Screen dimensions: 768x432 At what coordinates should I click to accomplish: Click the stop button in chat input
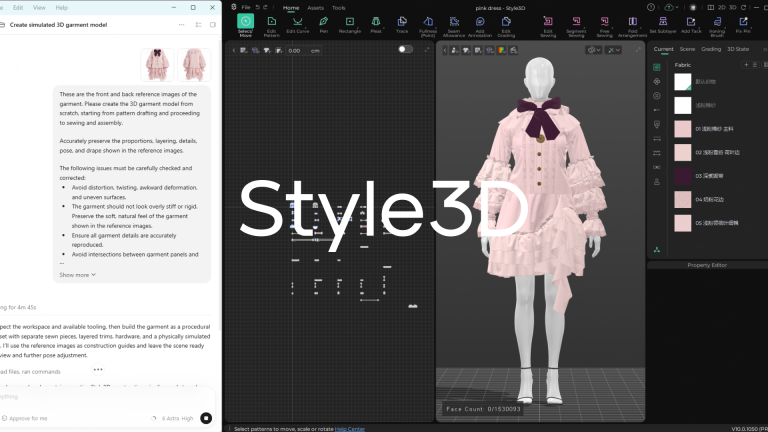point(206,418)
